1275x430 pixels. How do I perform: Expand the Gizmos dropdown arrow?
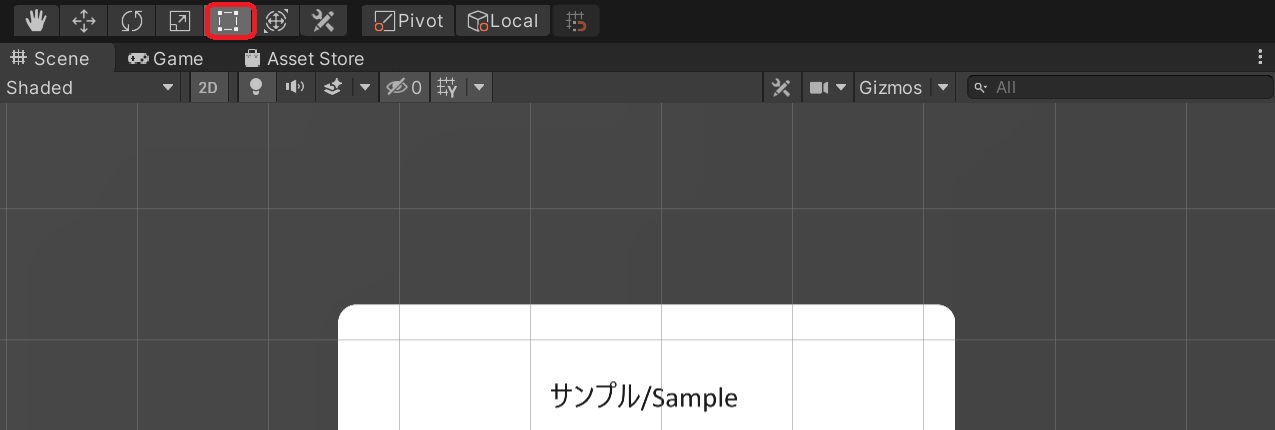[x=943, y=87]
